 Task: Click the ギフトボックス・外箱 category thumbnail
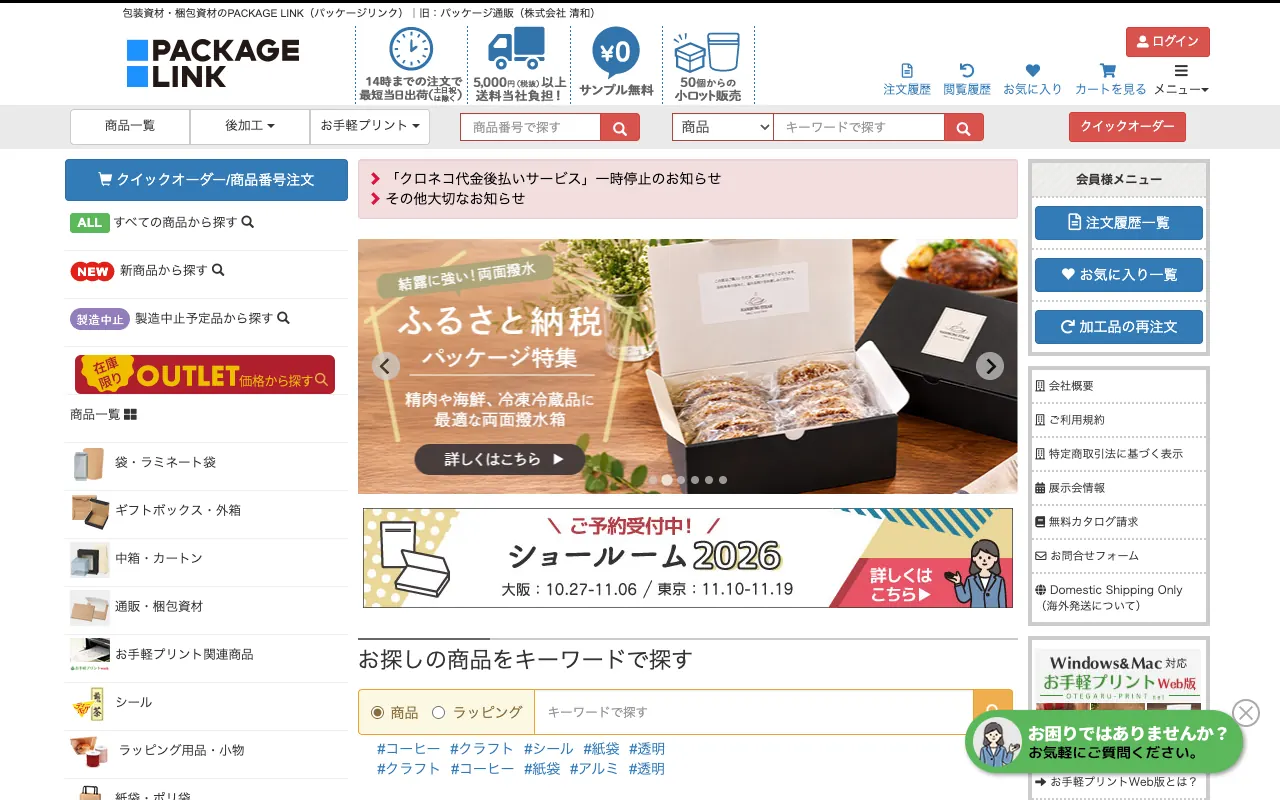(89, 511)
